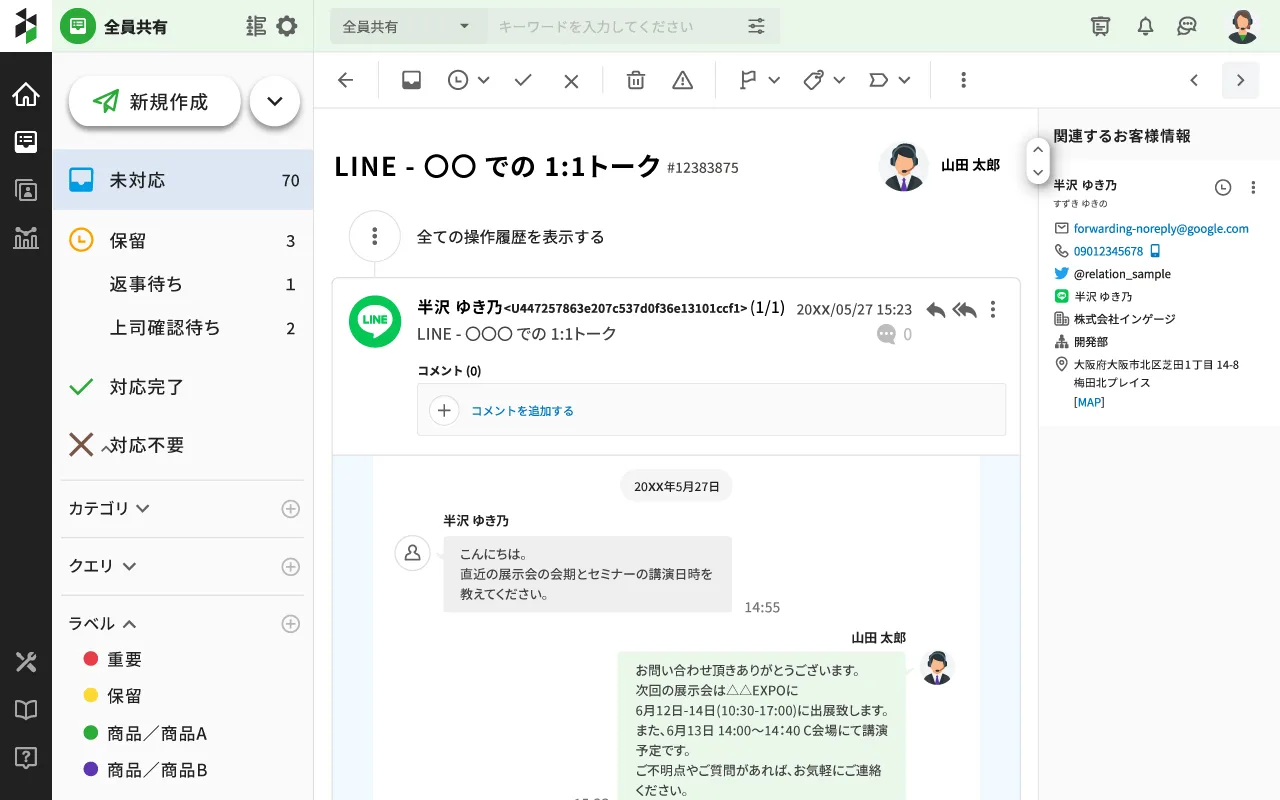Open the address book rail icon
This screenshot has height=800, width=1280.
[x=26, y=190]
